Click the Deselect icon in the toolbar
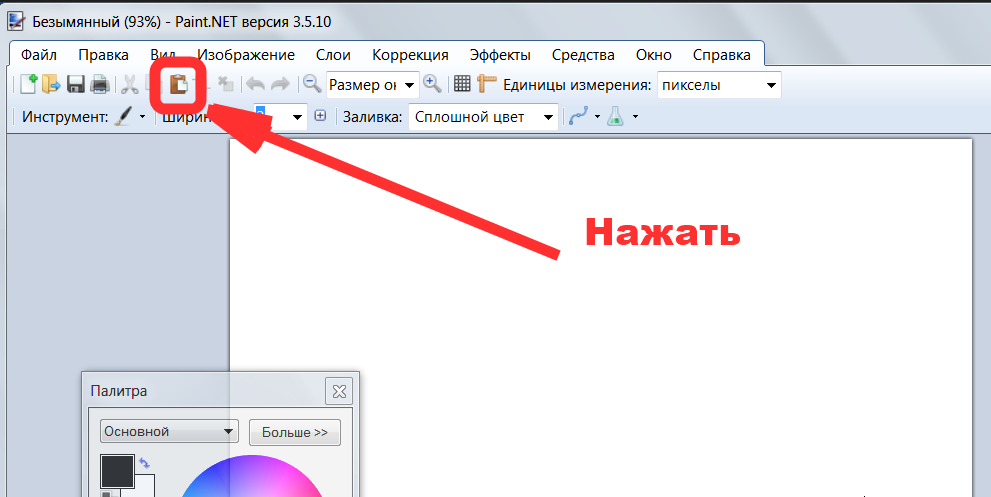 (x=225, y=84)
